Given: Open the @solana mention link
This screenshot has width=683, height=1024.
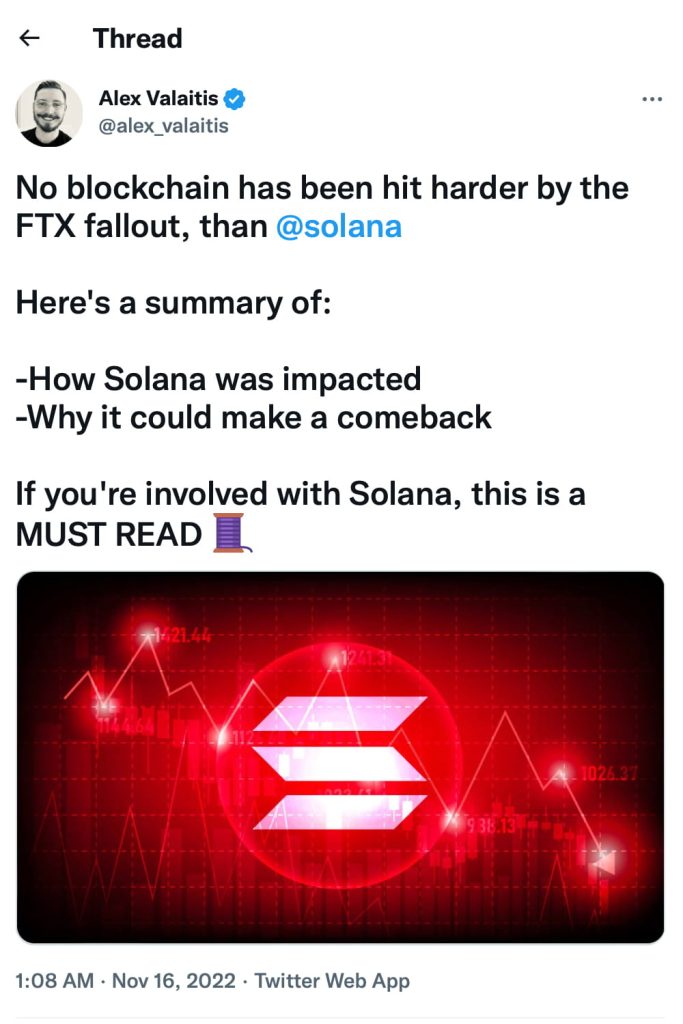Looking at the screenshot, I should coord(339,227).
